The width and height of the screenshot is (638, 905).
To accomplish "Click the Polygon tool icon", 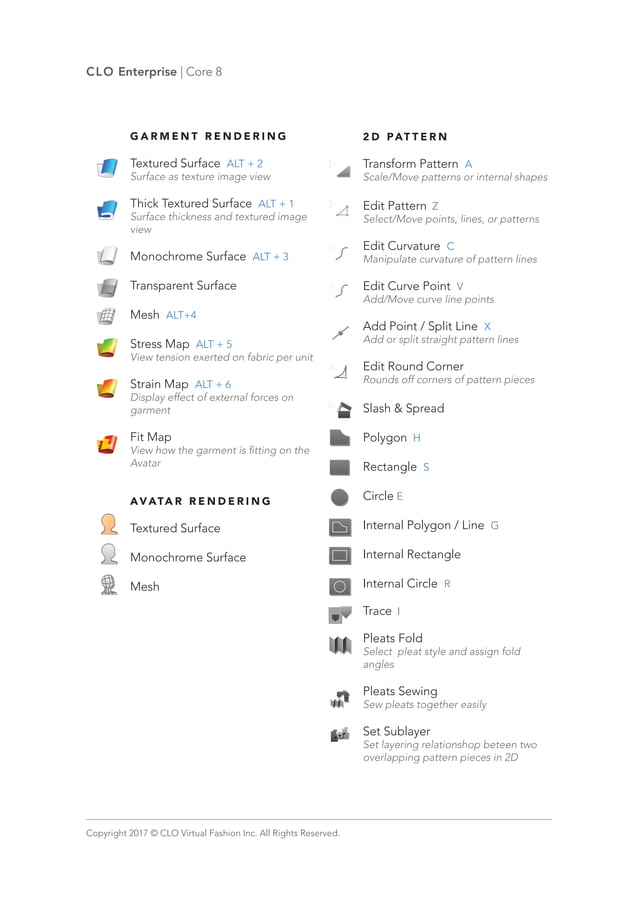I will 340,438.
